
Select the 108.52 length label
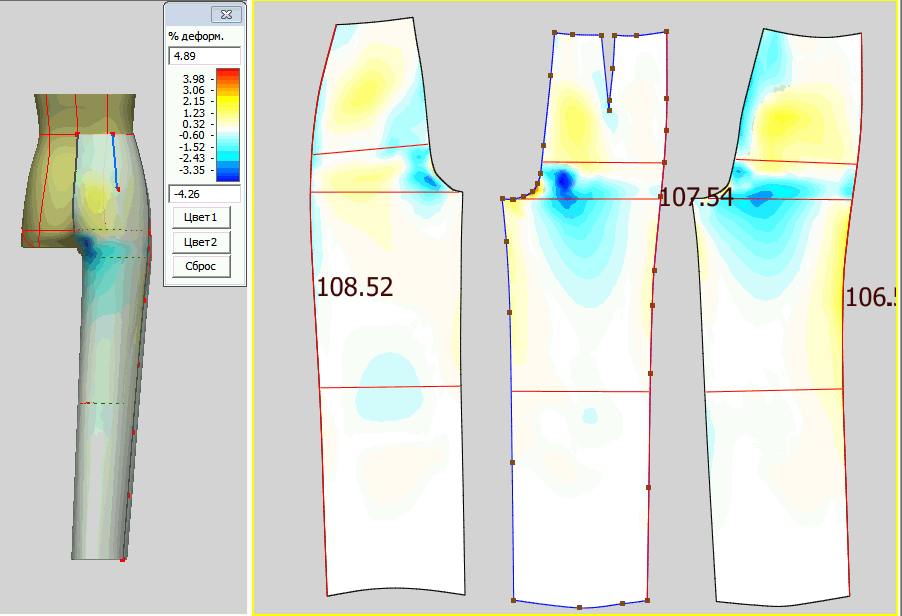point(355,287)
